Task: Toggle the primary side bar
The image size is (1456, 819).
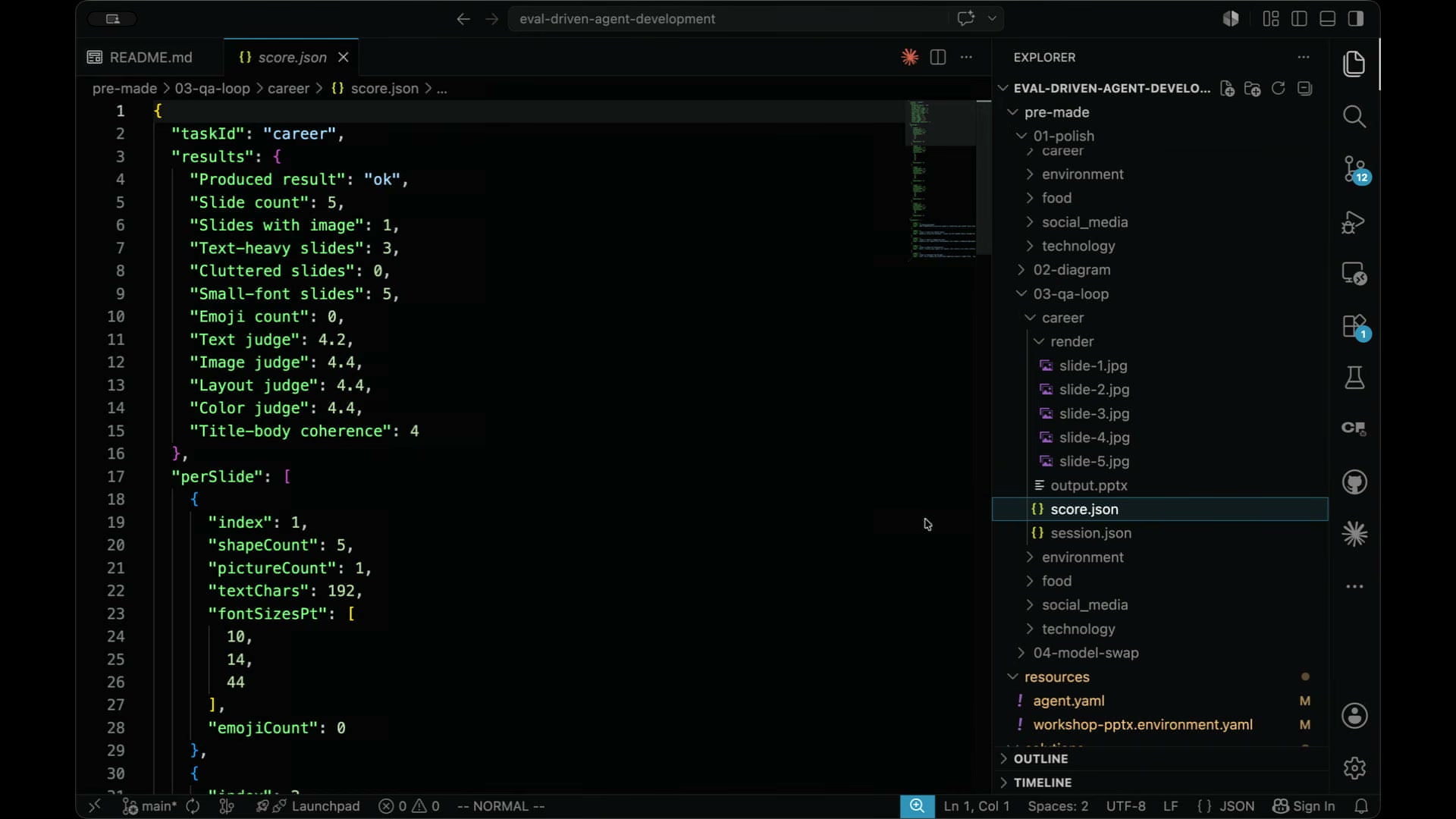Action: 1299,19
